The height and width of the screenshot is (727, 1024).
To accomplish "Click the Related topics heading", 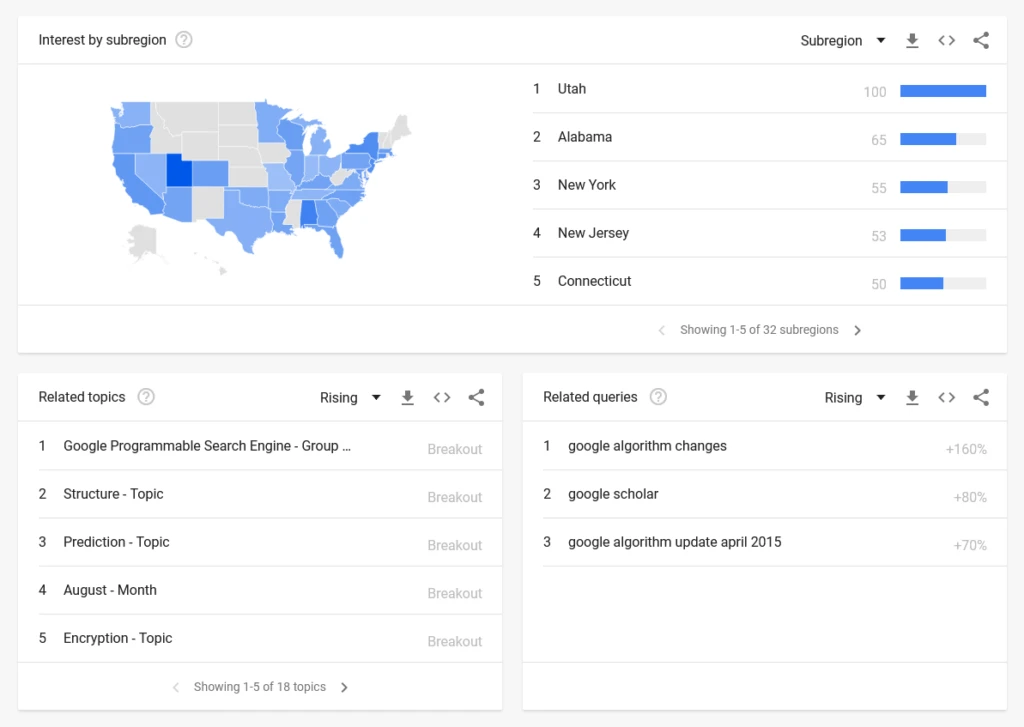I will click(x=82, y=397).
